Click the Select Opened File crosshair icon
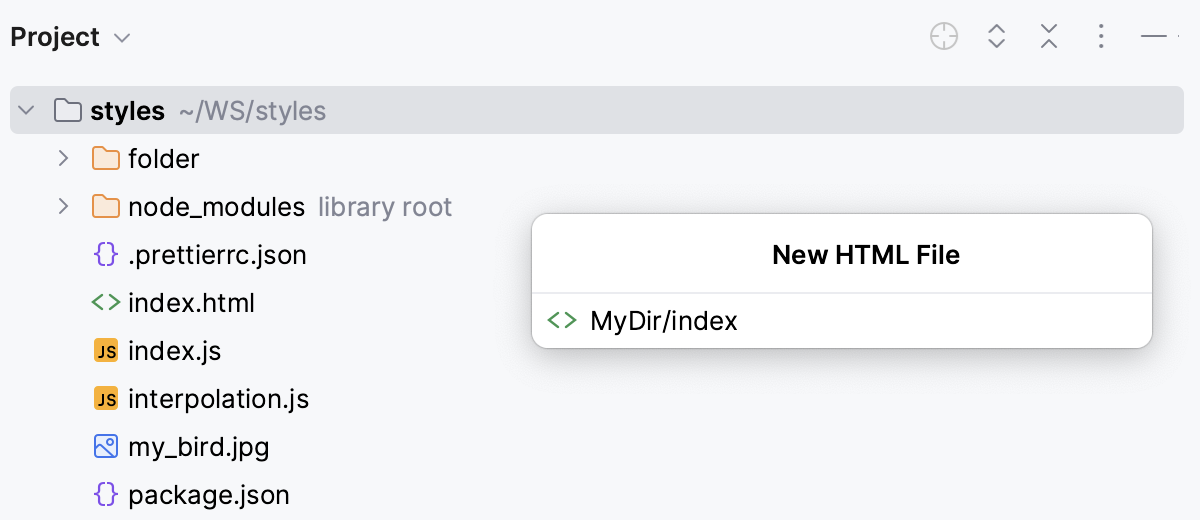The width and height of the screenshot is (1200, 520). pyautogui.click(x=943, y=37)
